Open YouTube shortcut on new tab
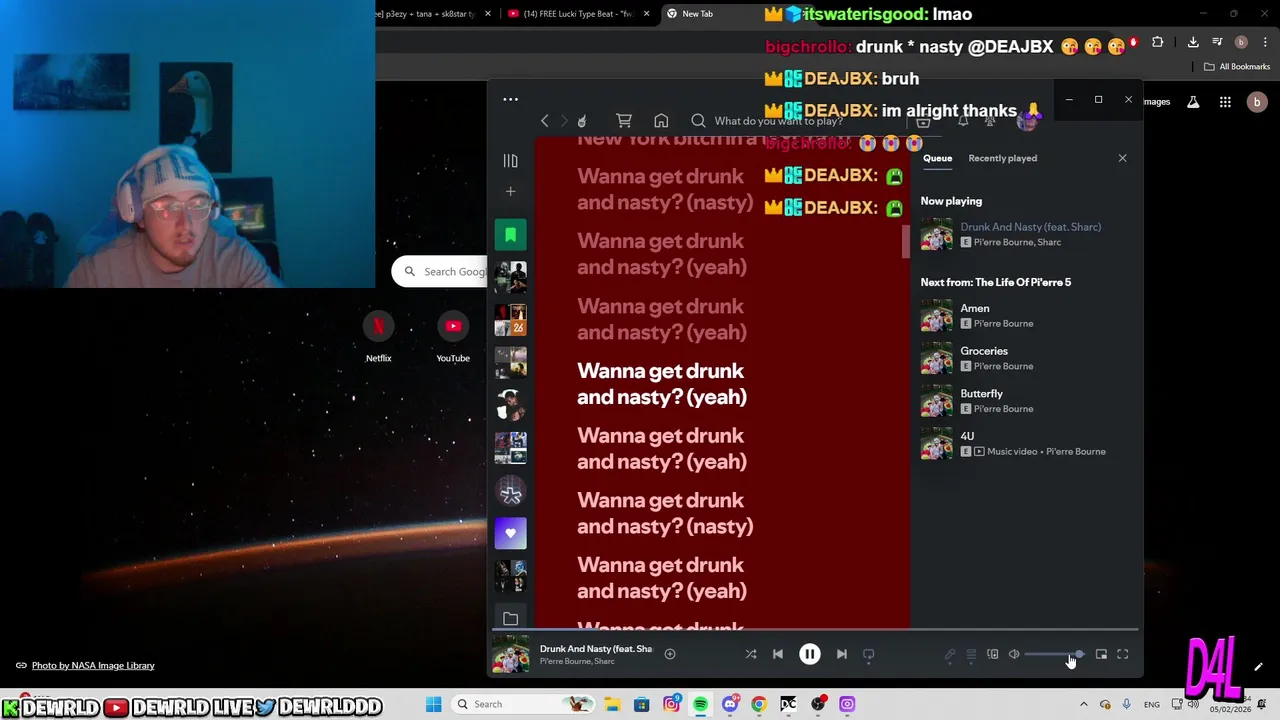This screenshot has width=1280, height=720. pos(453,337)
